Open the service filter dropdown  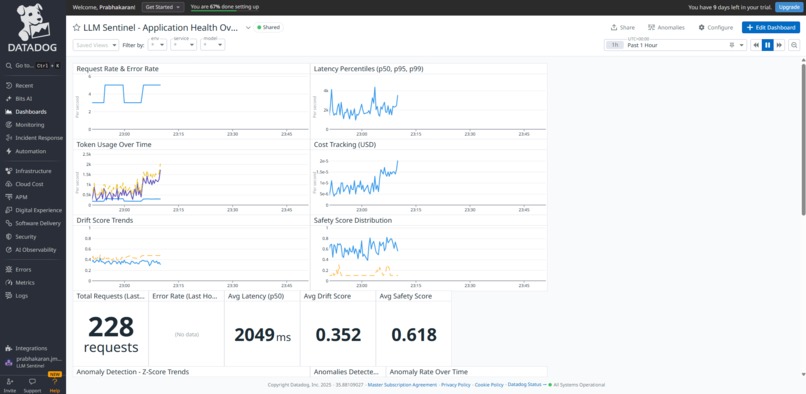(184, 45)
